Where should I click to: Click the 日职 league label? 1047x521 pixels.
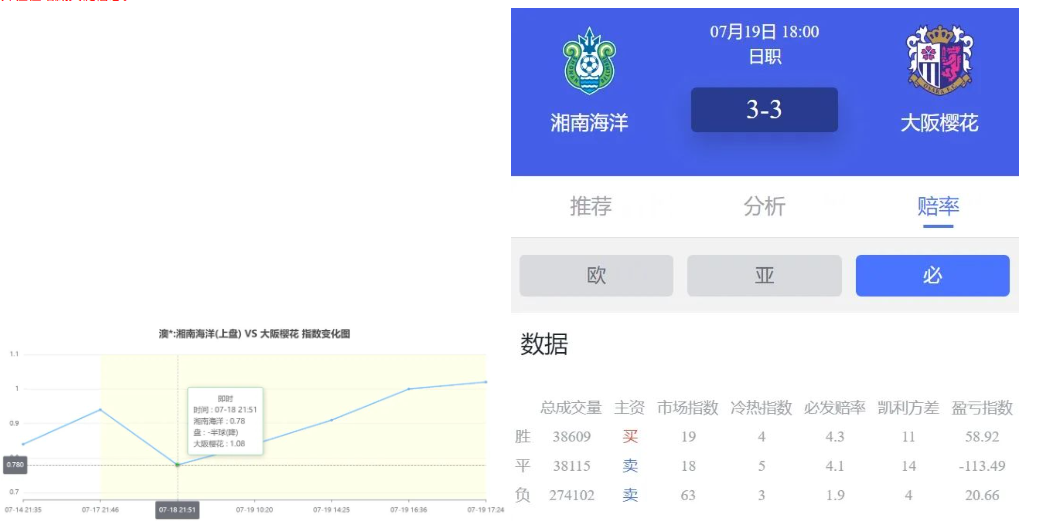coord(764,57)
